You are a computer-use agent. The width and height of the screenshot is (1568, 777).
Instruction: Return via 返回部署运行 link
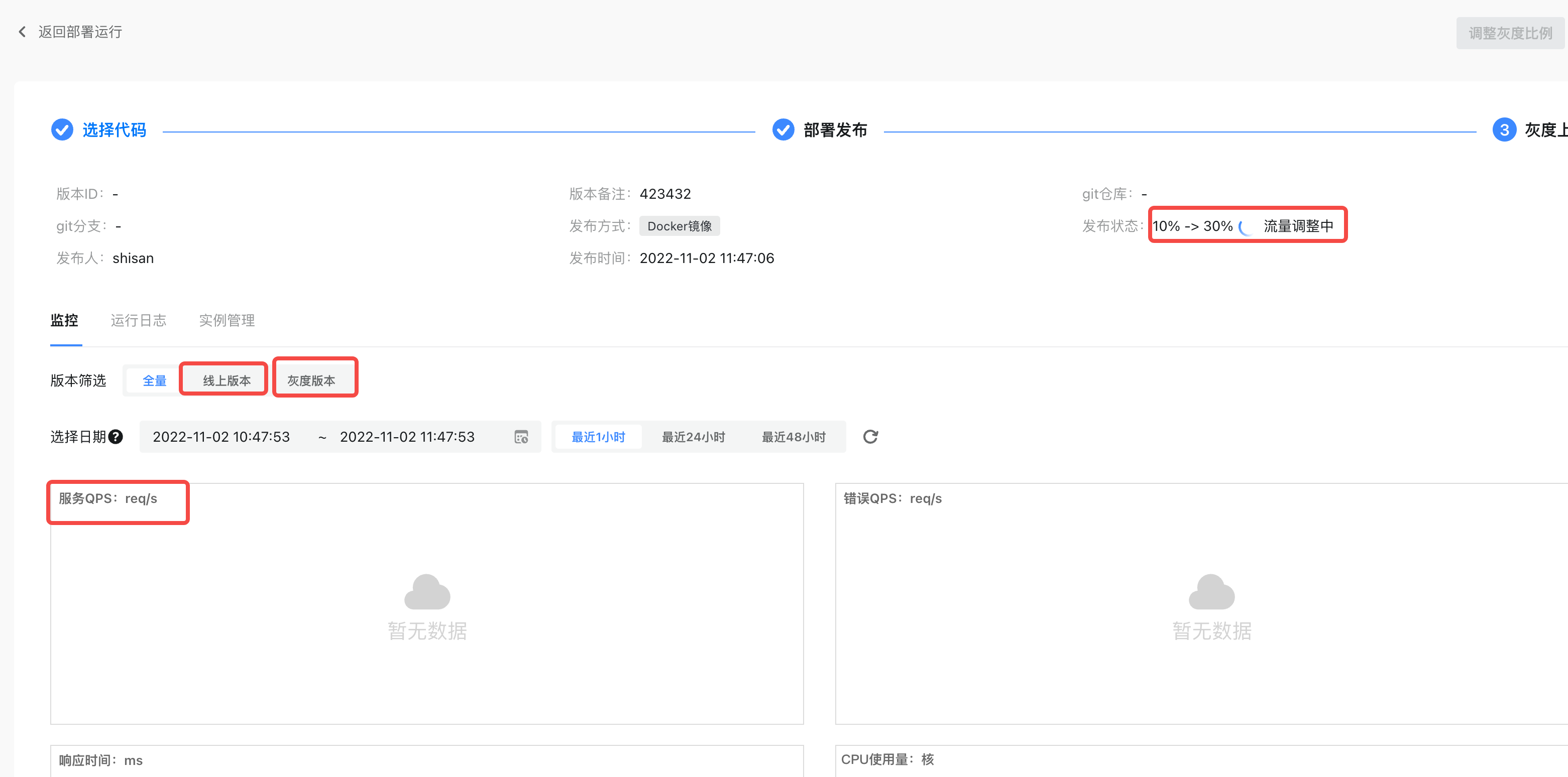(x=80, y=32)
